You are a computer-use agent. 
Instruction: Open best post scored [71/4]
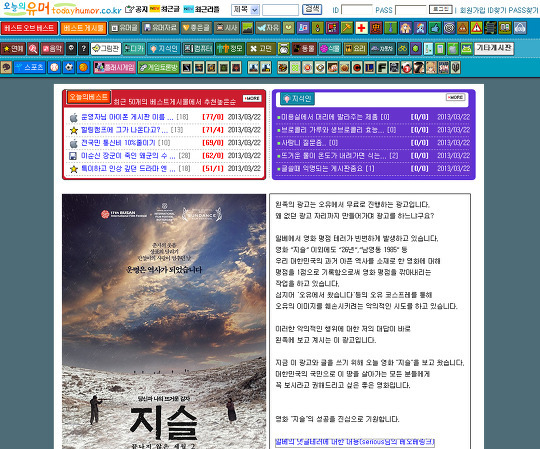pos(124,130)
